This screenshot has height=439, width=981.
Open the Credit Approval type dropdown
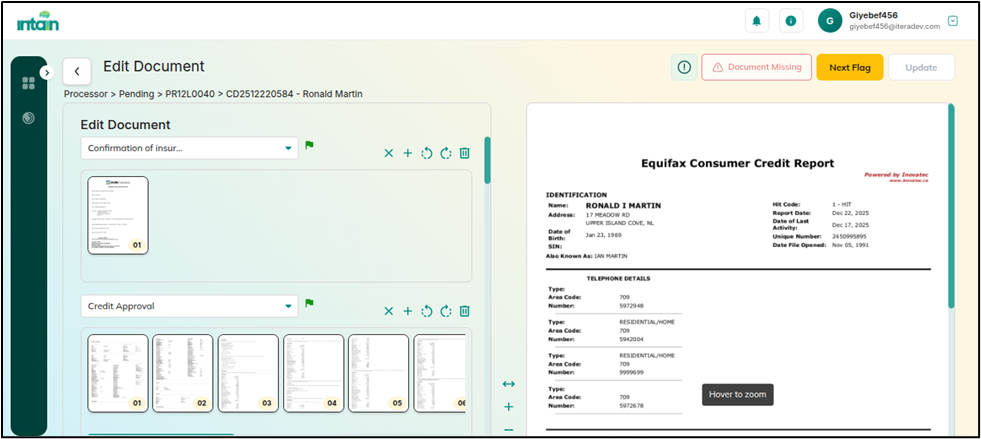[x=189, y=306]
